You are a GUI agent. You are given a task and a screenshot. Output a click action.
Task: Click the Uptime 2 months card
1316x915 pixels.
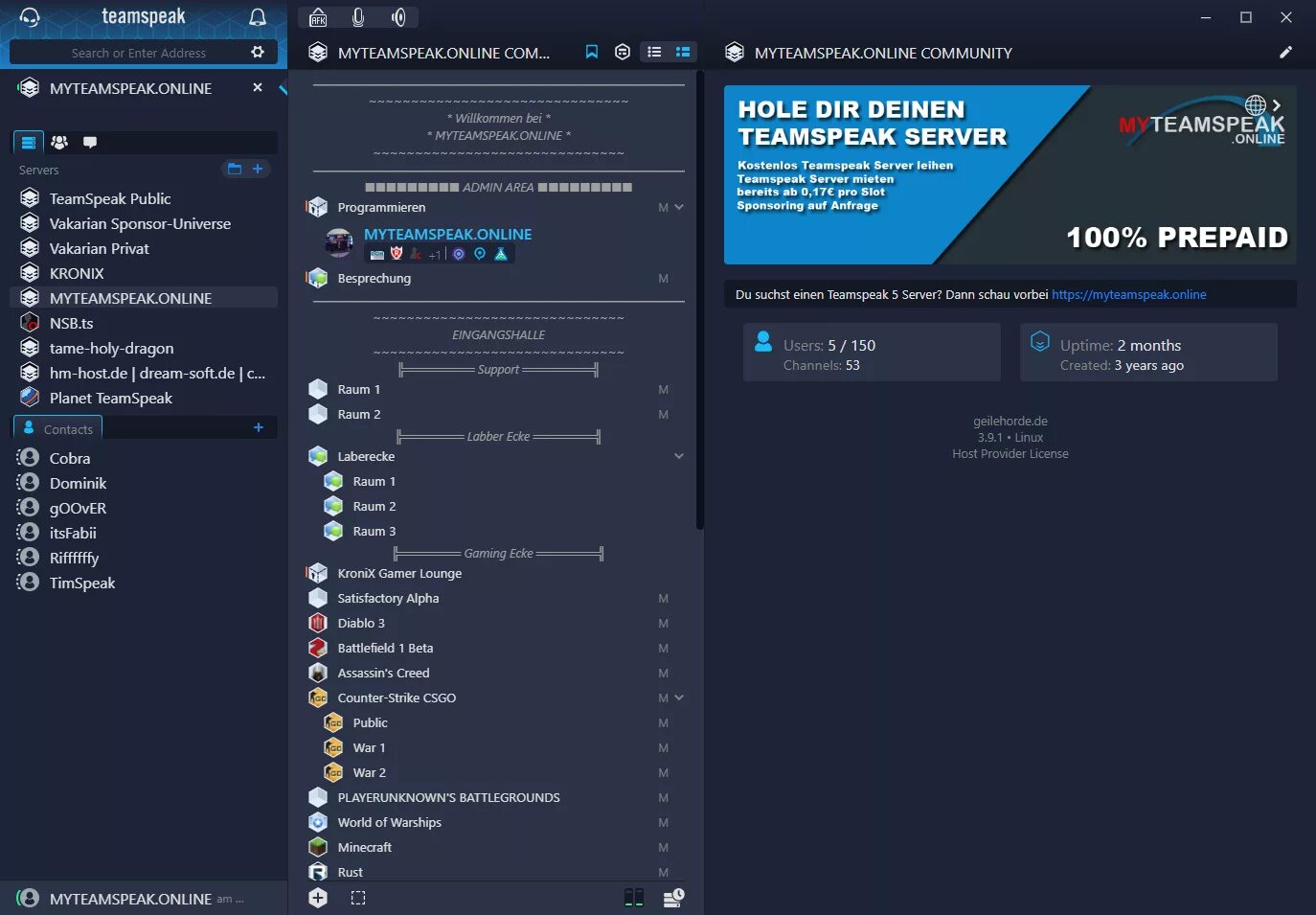(x=1148, y=352)
